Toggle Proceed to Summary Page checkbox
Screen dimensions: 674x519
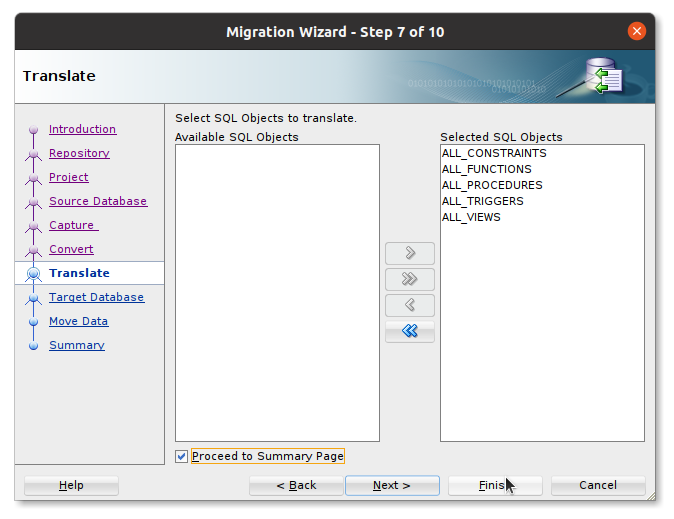[181, 456]
